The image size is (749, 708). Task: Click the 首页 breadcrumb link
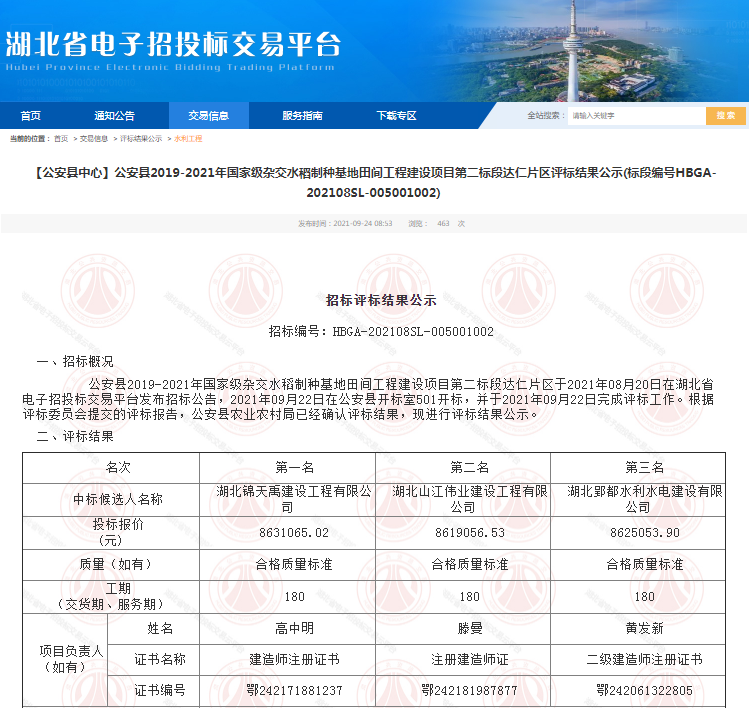point(61,139)
